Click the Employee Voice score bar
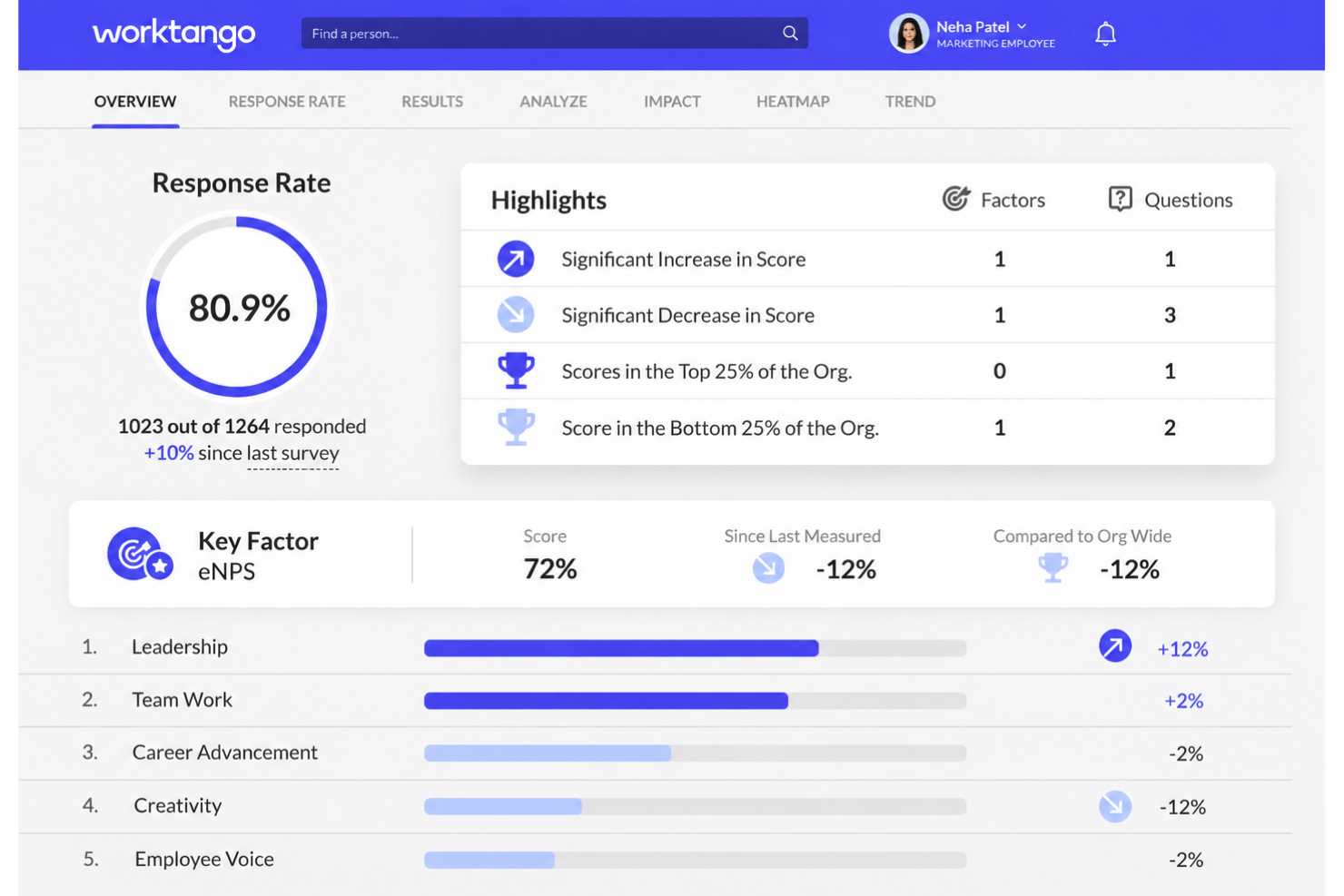Screen dimensions: 1344x896 [x=695, y=860]
